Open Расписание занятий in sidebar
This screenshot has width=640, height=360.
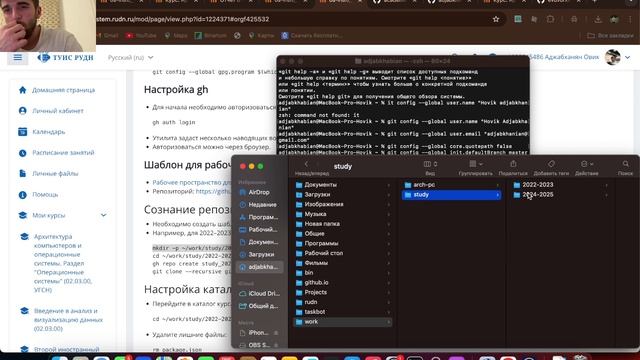pos(63,153)
